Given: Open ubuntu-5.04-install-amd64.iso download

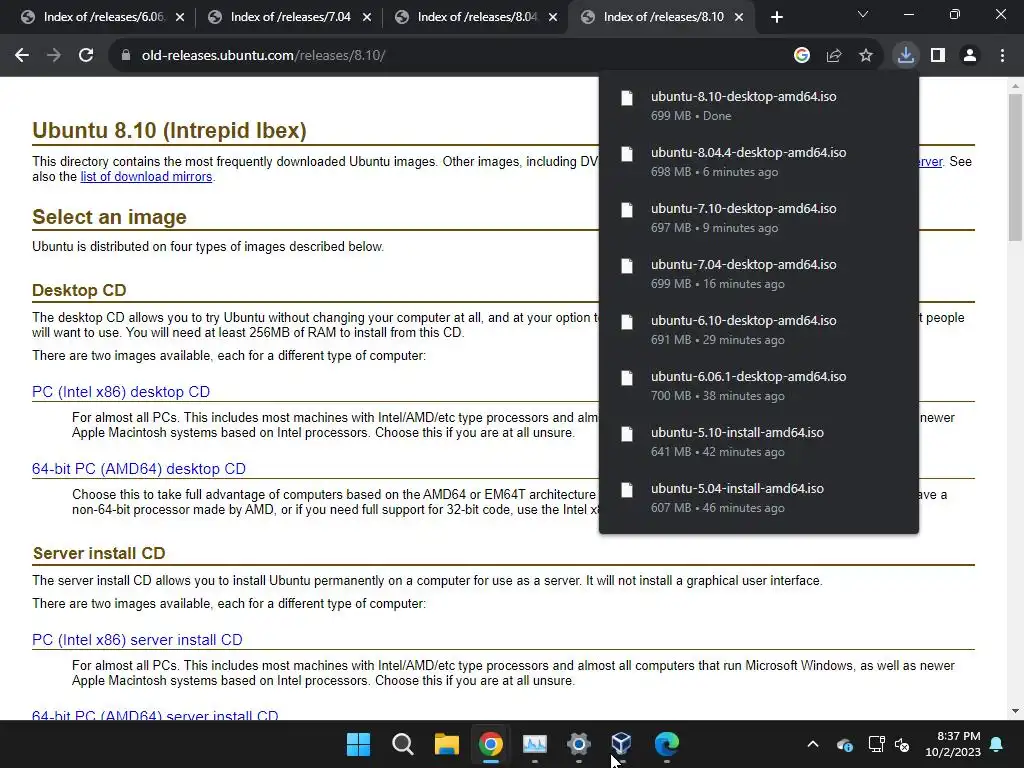Looking at the screenshot, I should (x=758, y=498).
